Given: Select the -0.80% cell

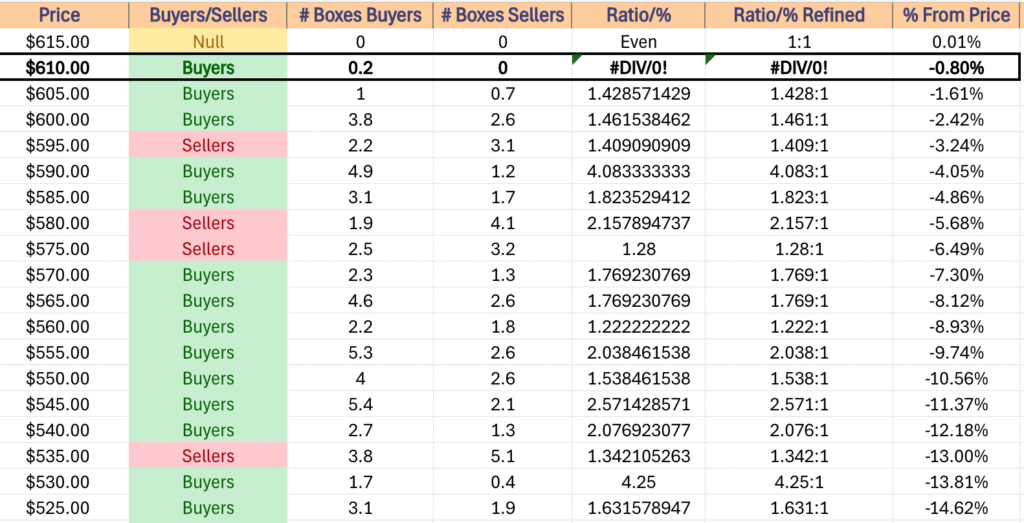Looking at the screenshot, I should [x=958, y=68].
